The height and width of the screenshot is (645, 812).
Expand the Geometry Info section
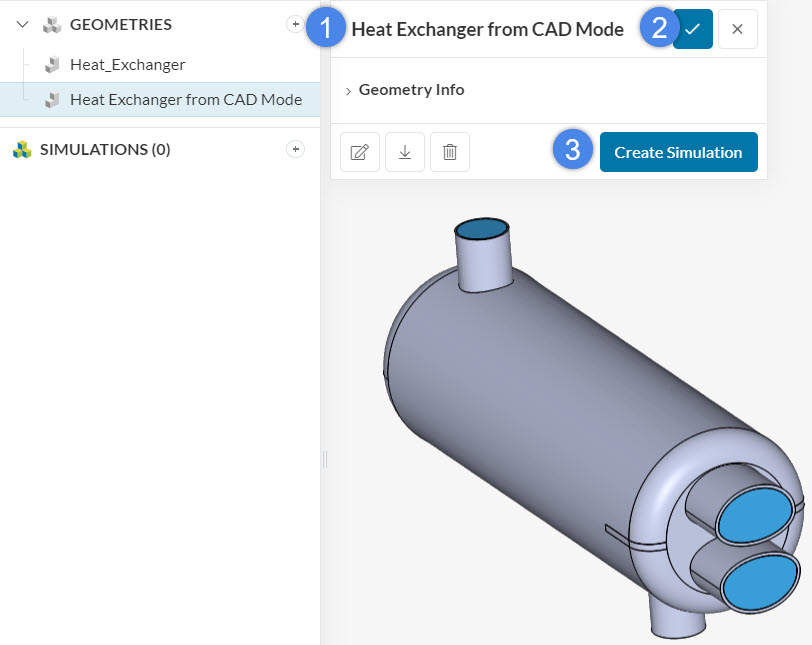click(410, 90)
